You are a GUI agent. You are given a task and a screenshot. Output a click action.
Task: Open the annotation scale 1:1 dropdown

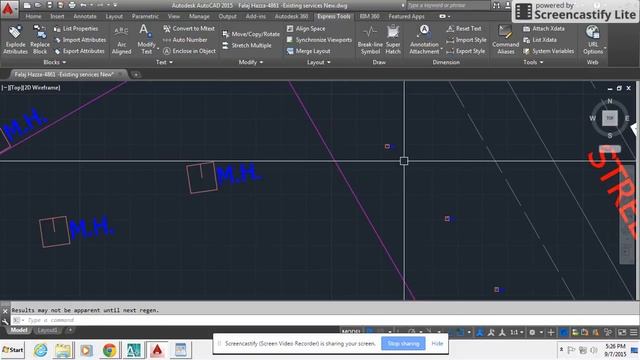516,332
